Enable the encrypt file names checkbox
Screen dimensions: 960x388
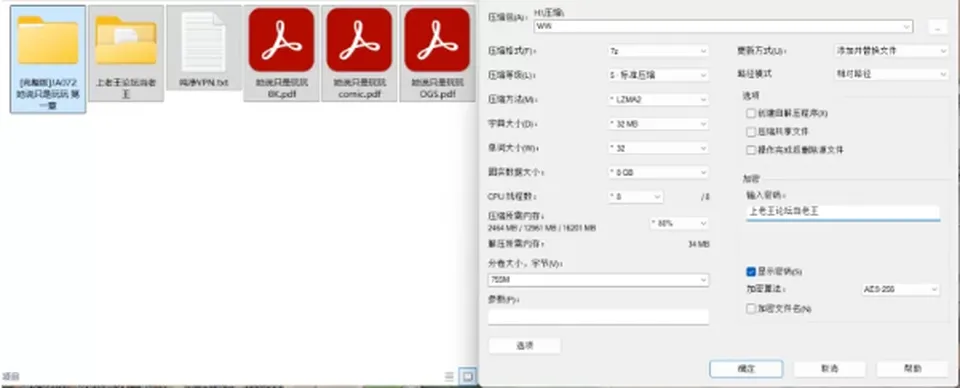click(x=751, y=309)
